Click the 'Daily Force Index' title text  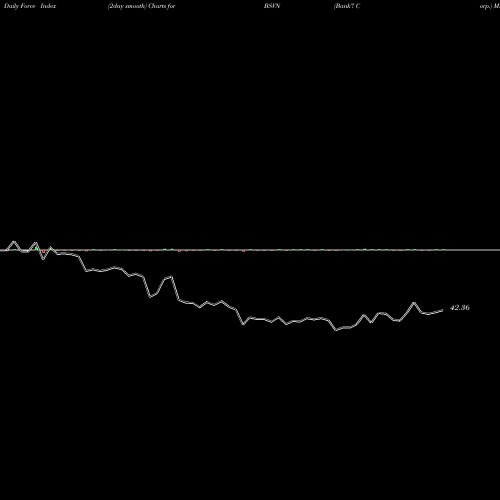pos(30,6)
